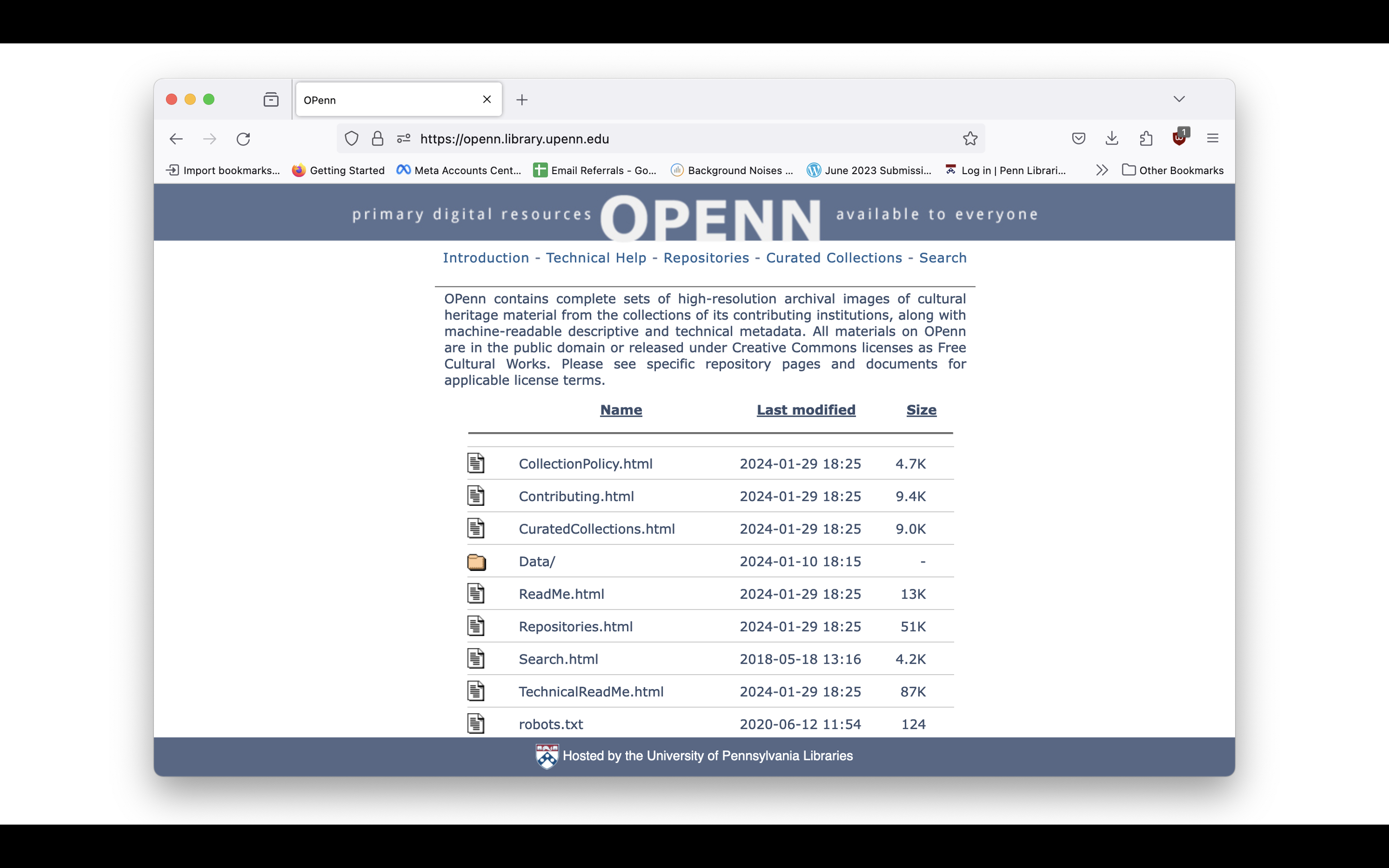Sort listing by Last modified column
Viewport: 1389px width, 868px height.
tap(806, 410)
